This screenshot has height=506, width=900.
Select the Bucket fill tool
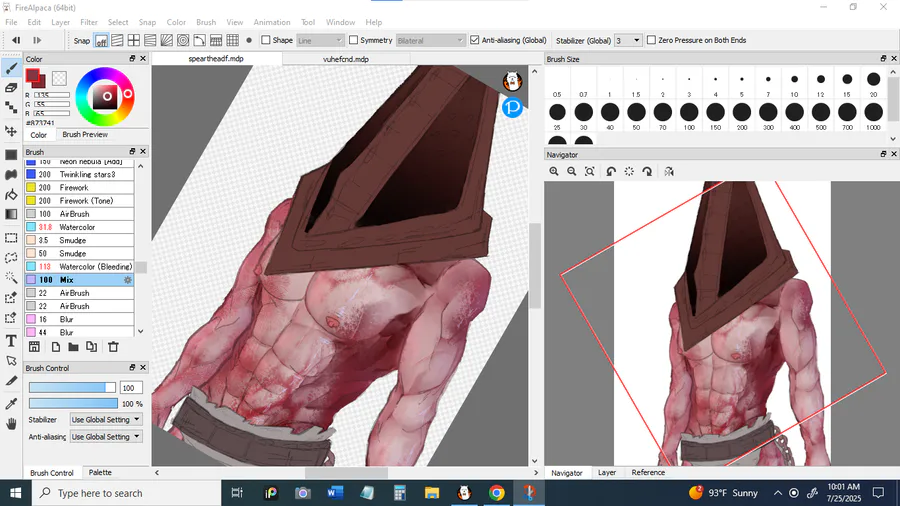[11, 195]
